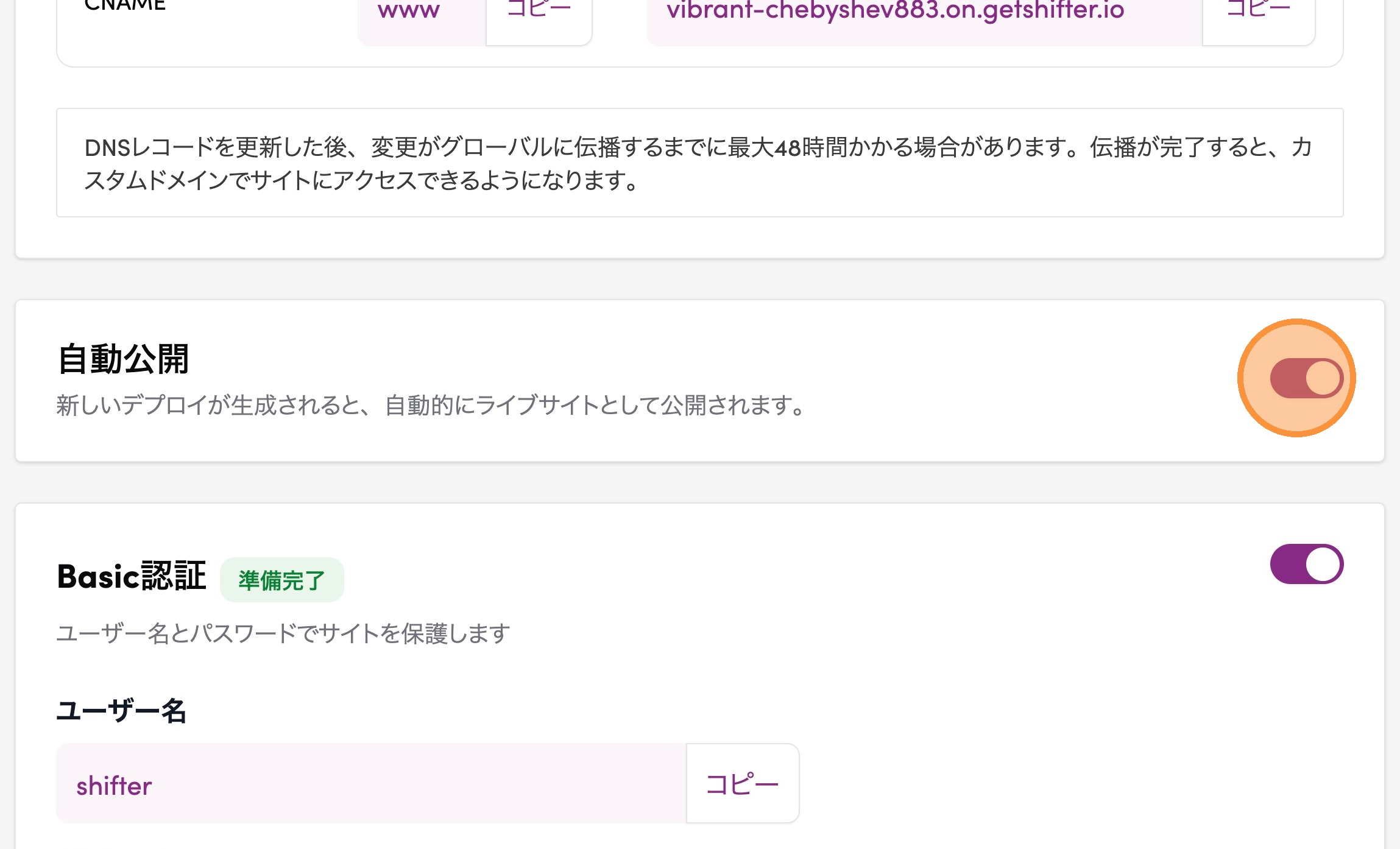The image size is (1400, 849).
Task: Click the 48時間 text in DNS notice
Action: coord(809,147)
